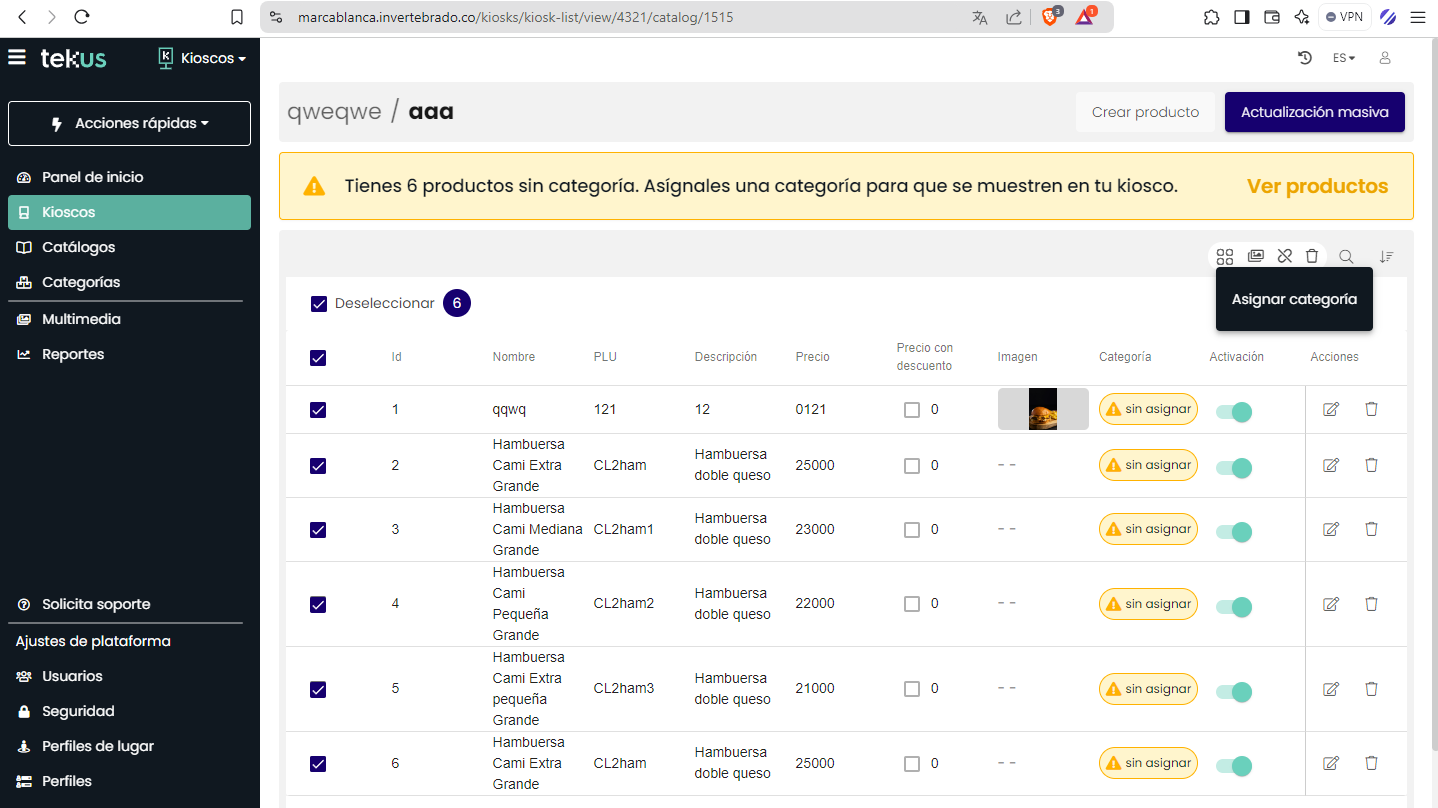1438x808 pixels.
Task: Go to Catálogos in the sidebar
Action: coord(78,247)
